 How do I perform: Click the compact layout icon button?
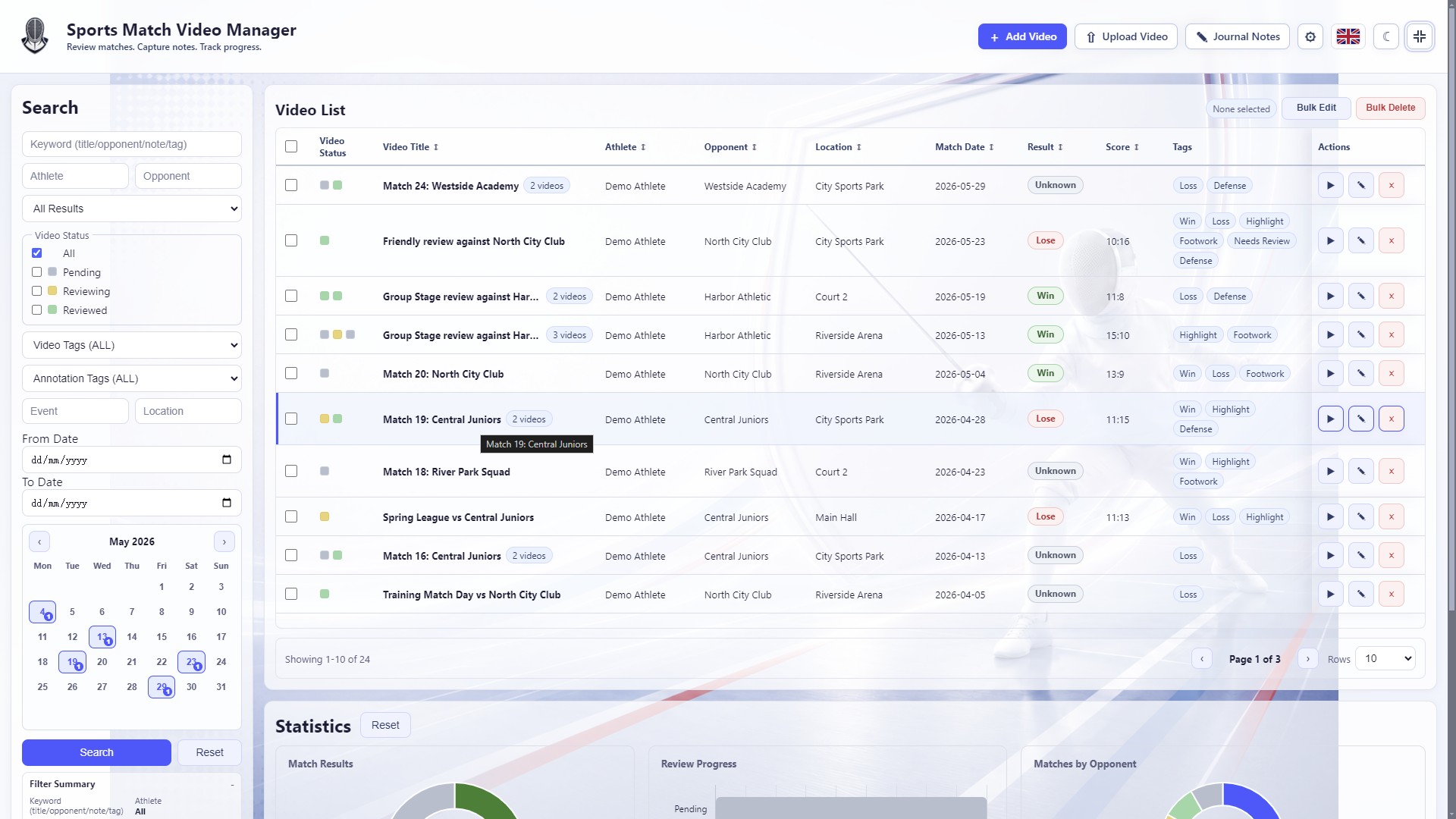(x=1420, y=36)
